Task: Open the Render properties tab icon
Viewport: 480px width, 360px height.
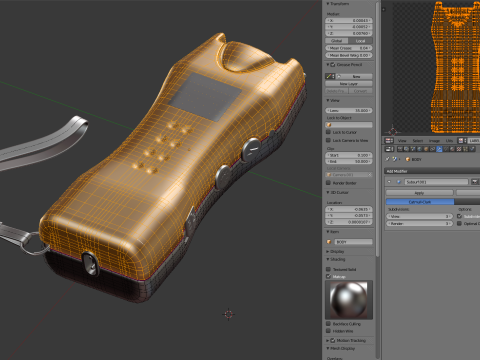Action: [400, 149]
